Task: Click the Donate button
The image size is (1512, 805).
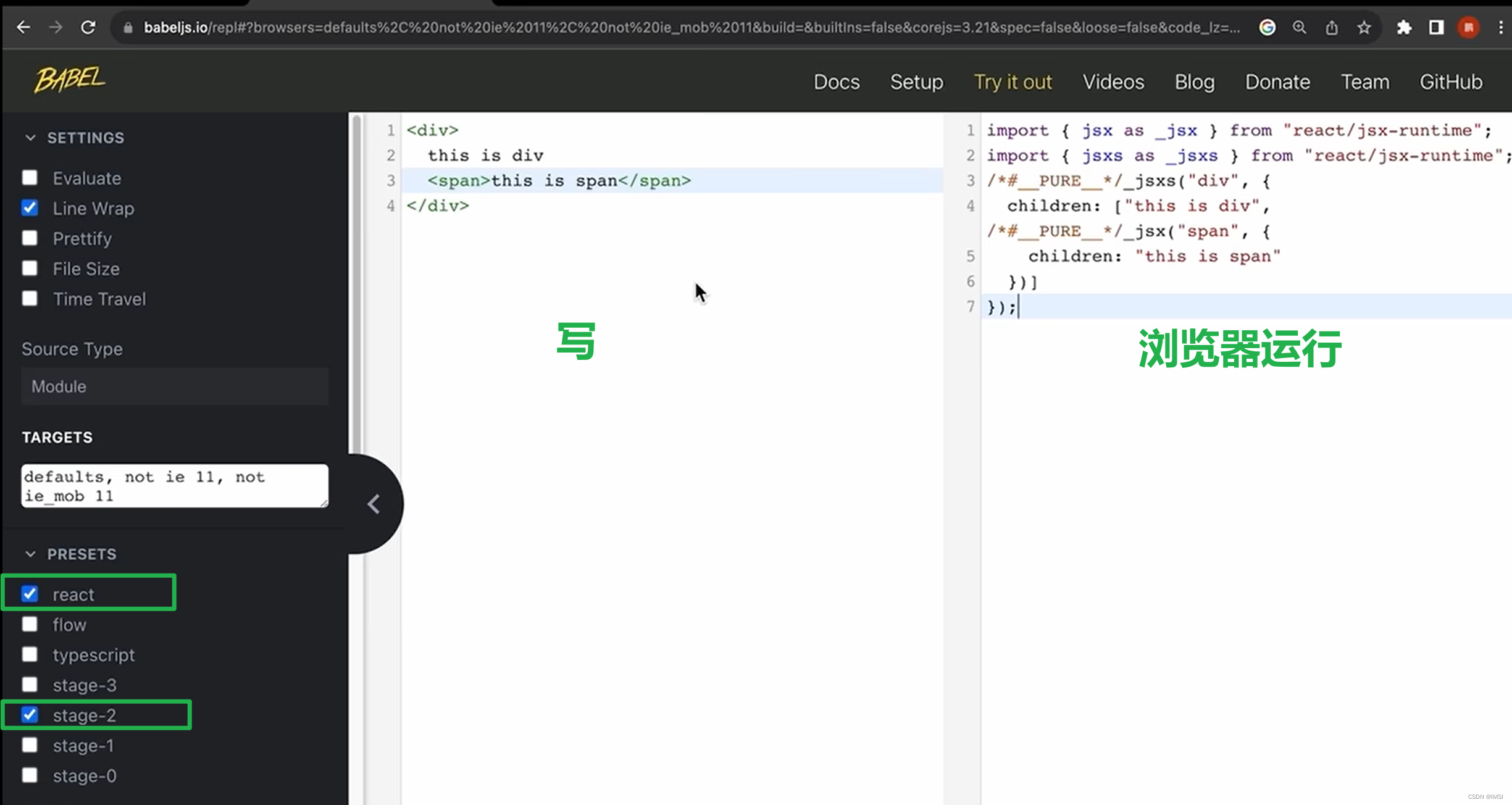Action: pos(1278,81)
